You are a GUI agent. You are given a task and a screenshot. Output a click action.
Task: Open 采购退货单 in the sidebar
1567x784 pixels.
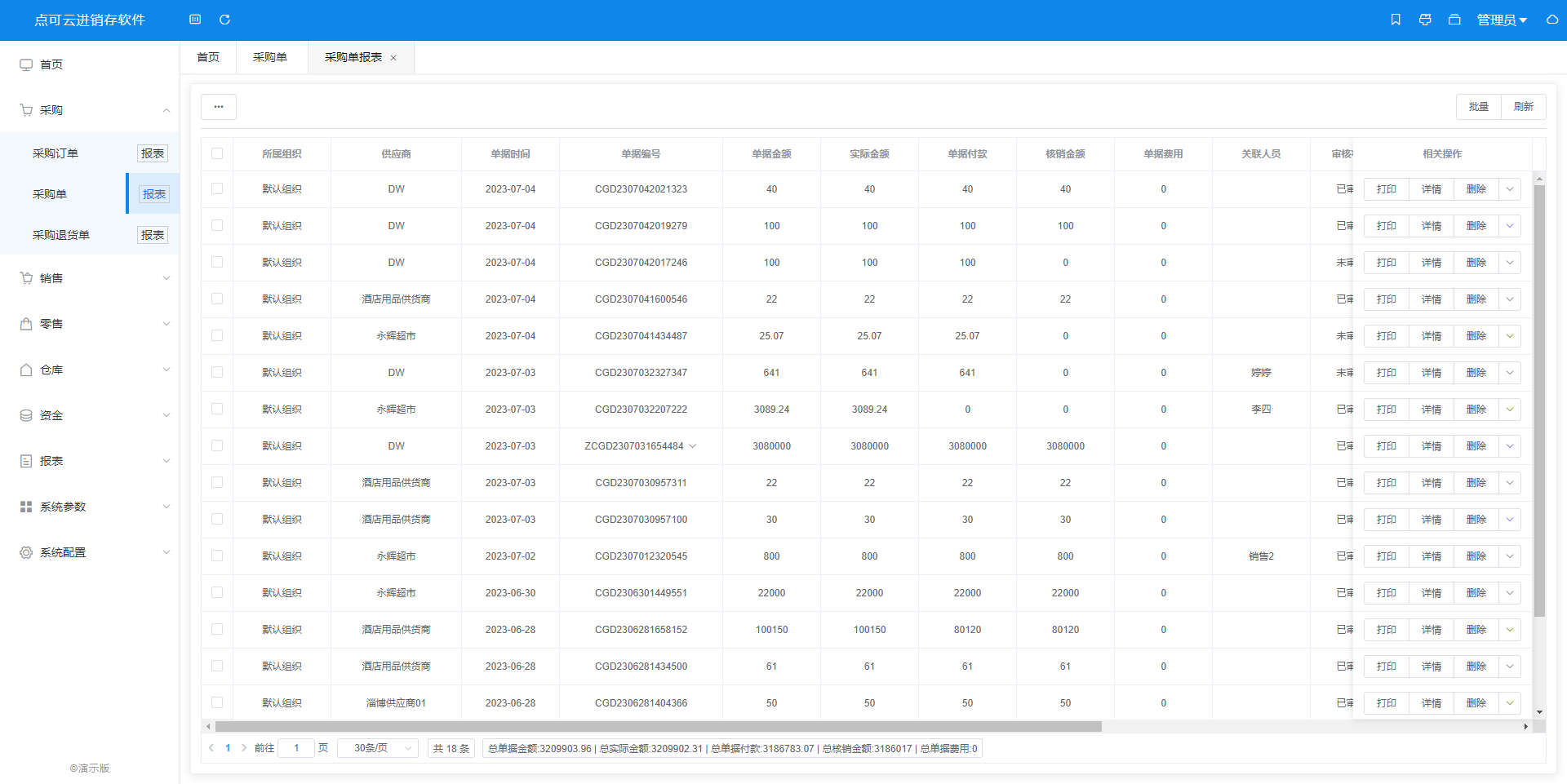(61, 235)
